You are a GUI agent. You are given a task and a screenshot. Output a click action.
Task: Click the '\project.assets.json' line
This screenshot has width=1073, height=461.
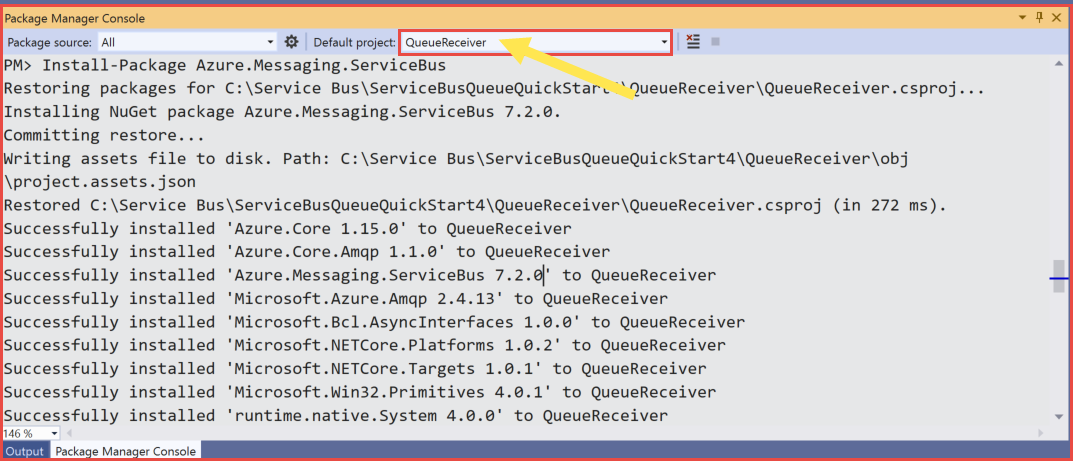pos(99,182)
